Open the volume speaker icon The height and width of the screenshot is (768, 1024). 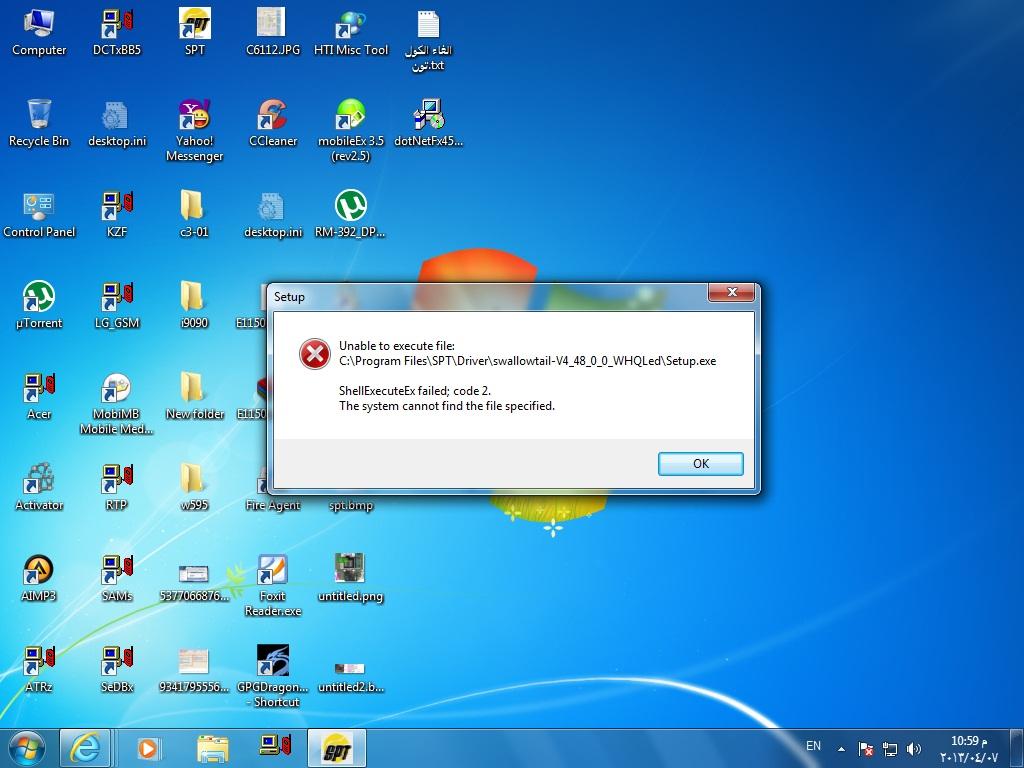pos(913,749)
